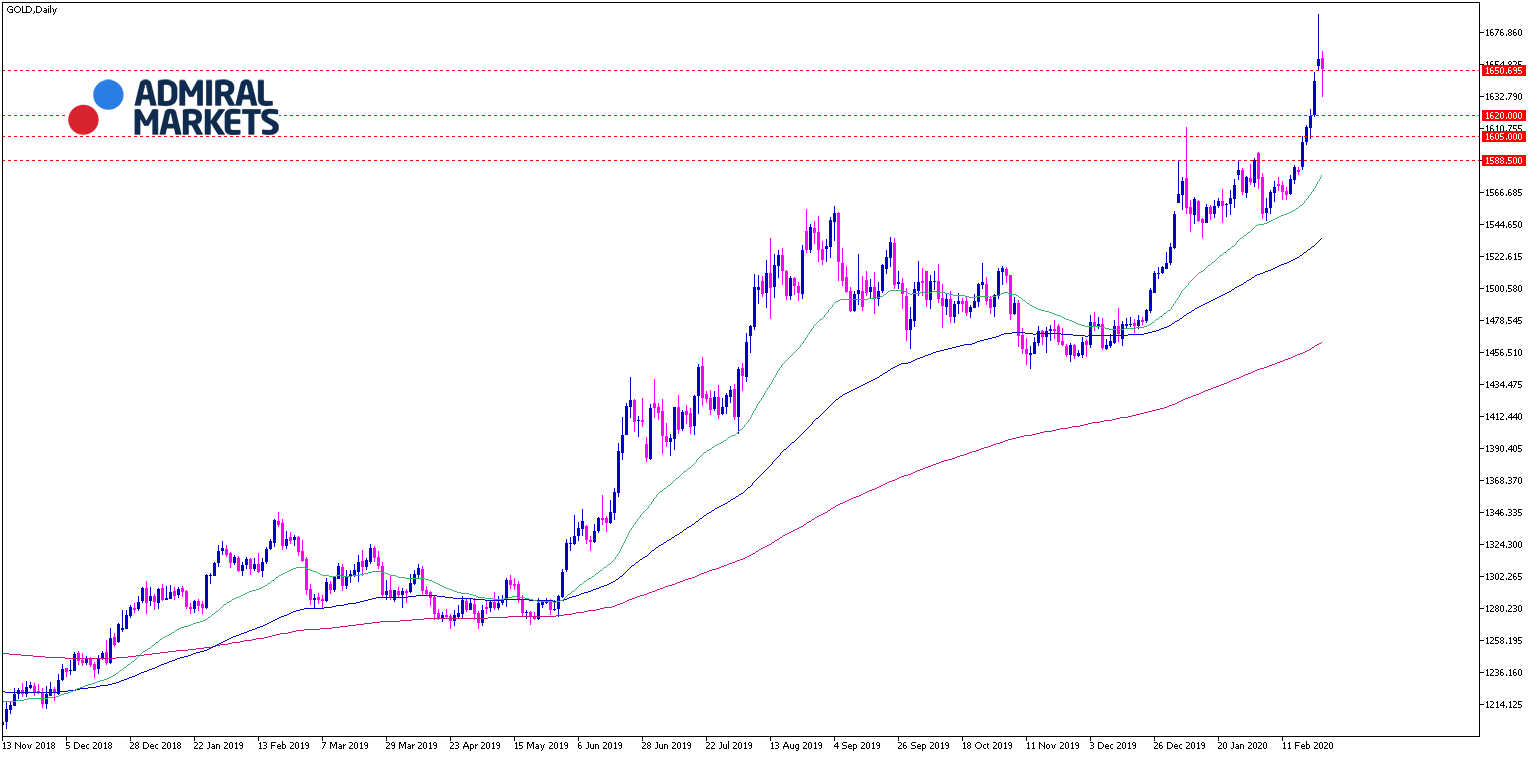This screenshot has height=757, width=1537.
Task: Click the 1368.370 price axis value
Action: coord(1504,481)
